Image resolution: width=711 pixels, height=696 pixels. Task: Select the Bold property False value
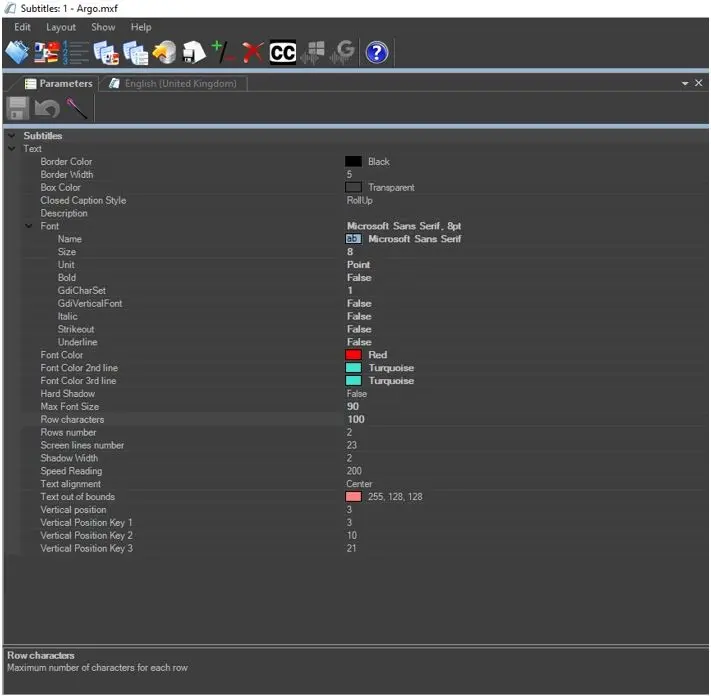(359, 278)
